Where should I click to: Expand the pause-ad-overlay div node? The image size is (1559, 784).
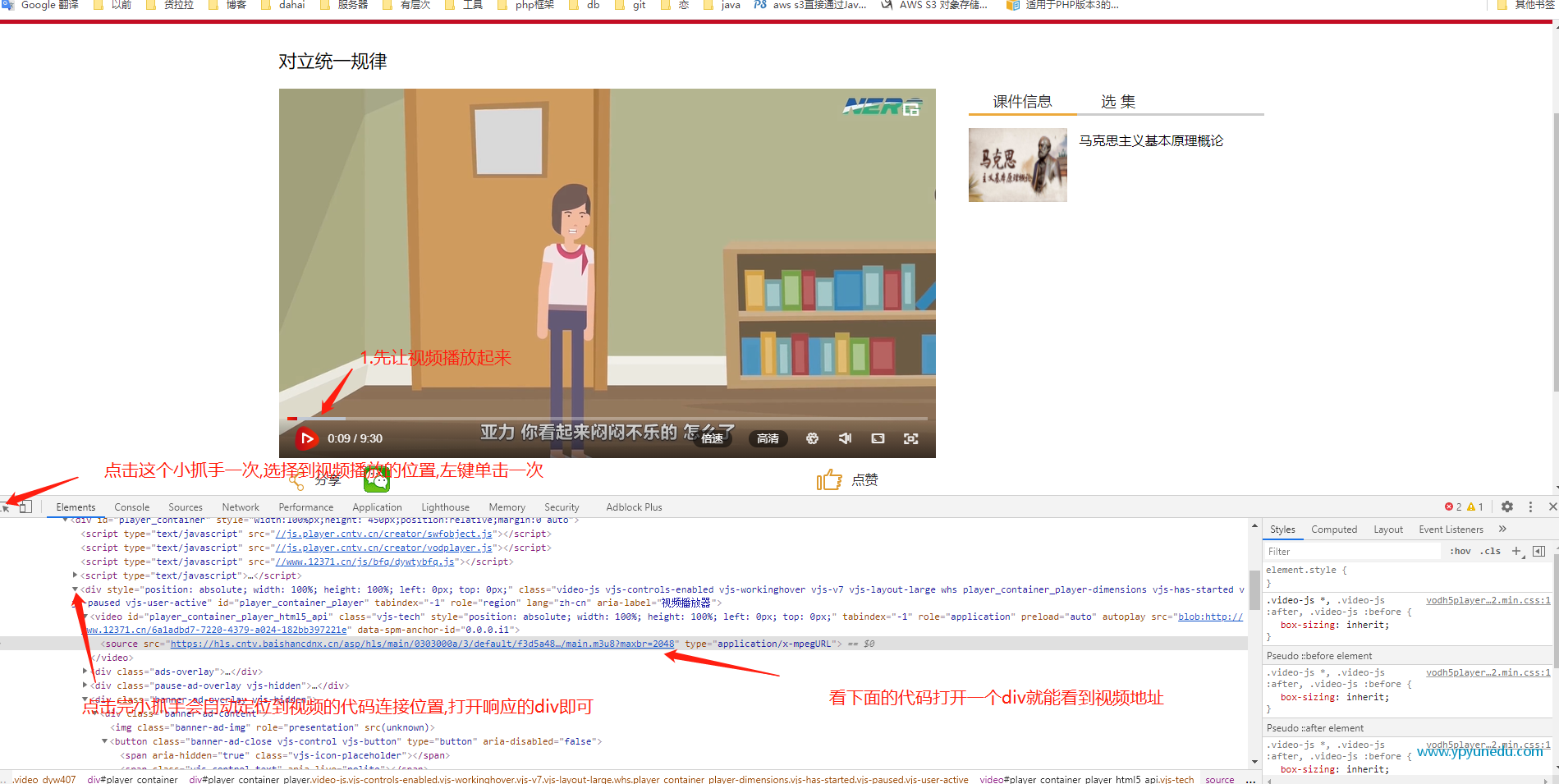point(85,685)
